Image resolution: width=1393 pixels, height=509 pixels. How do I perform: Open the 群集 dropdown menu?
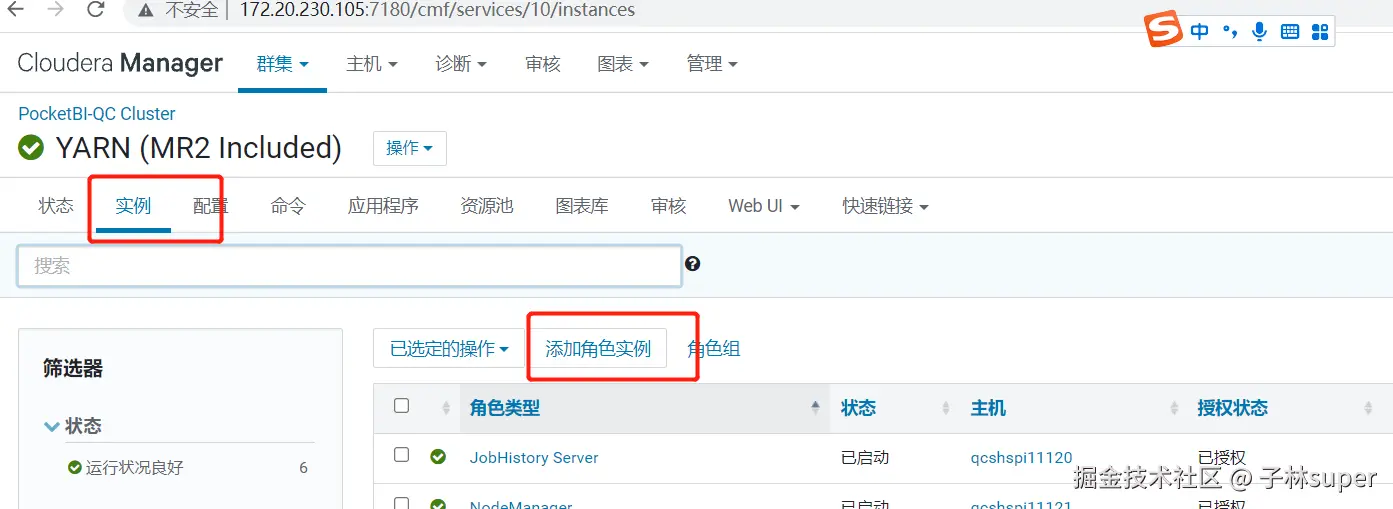[x=283, y=64]
